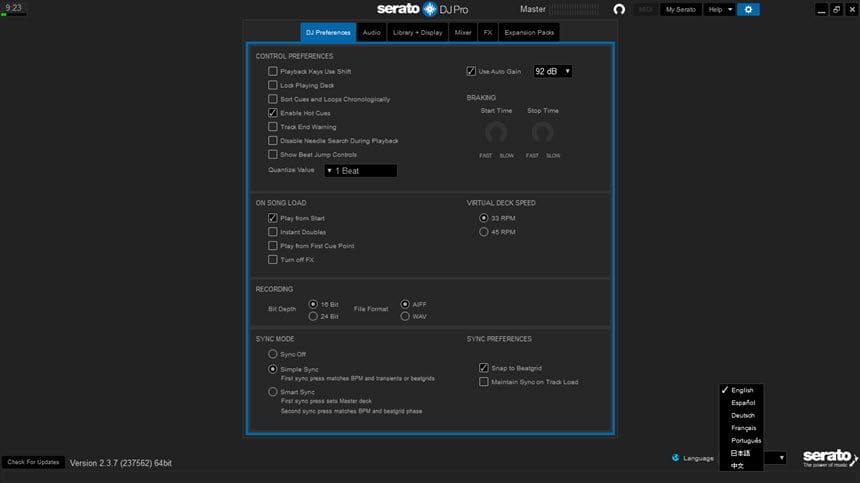
Task: Click the Language label
Action: click(698, 458)
